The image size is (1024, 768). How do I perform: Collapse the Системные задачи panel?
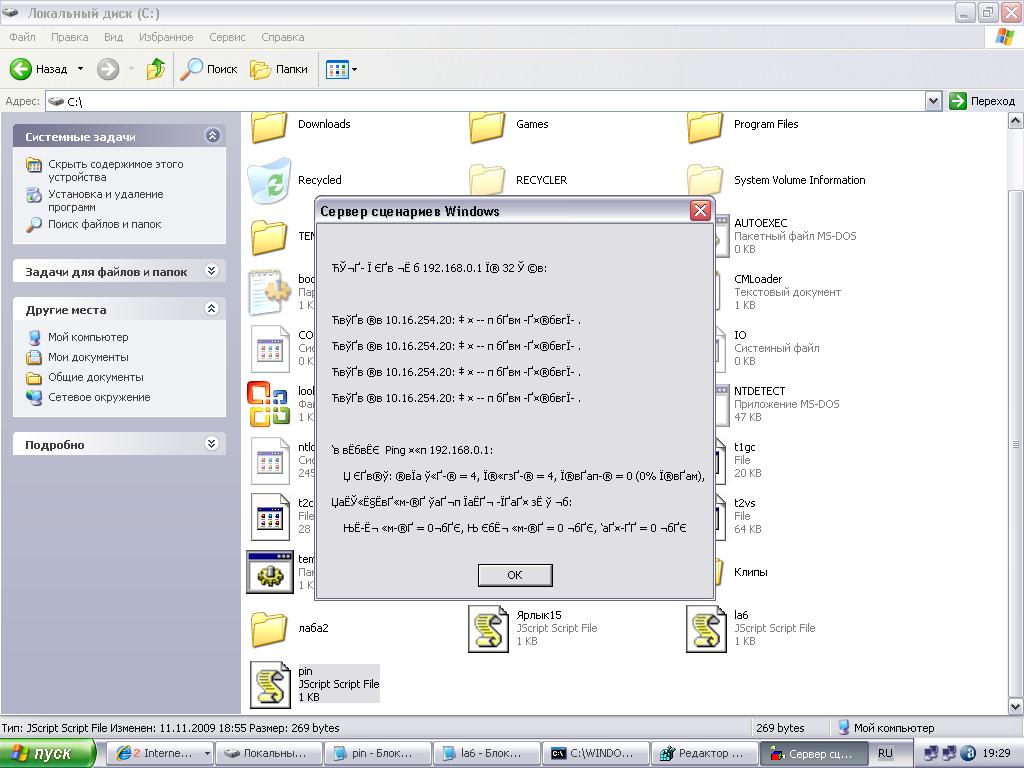(212, 136)
